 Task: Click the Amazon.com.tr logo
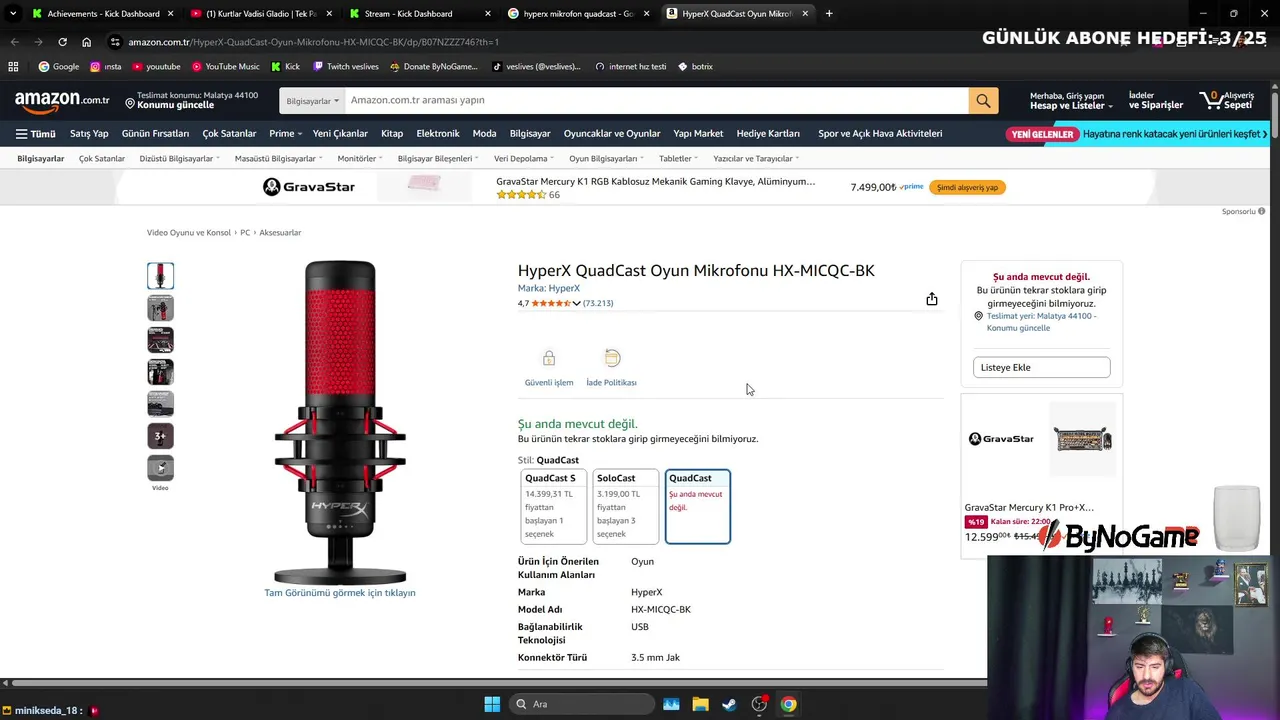coord(62,100)
